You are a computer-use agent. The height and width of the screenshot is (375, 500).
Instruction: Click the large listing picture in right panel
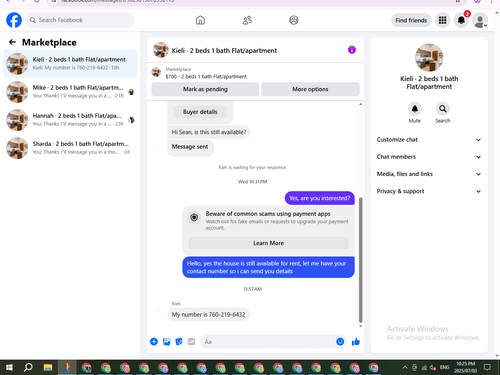429,57
